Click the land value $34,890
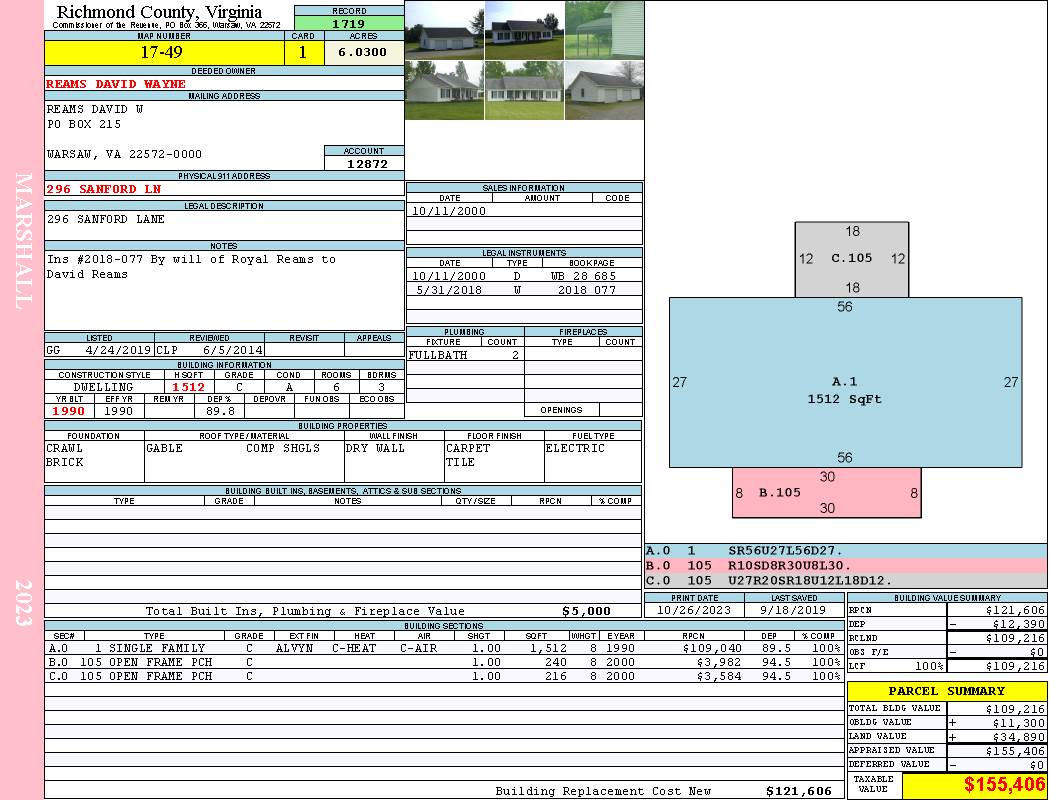Image resolution: width=1050 pixels, height=800 pixels. click(x=1018, y=737)
